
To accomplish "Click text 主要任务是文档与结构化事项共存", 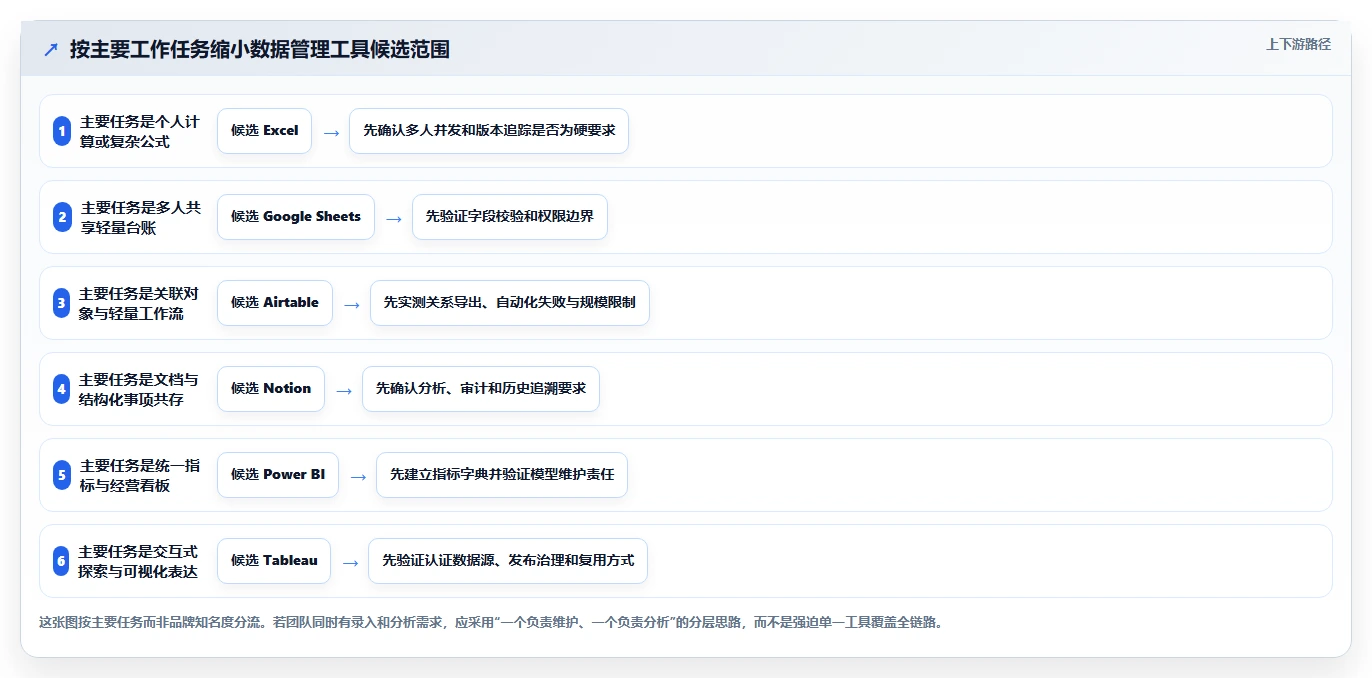I will pos(140,389).
